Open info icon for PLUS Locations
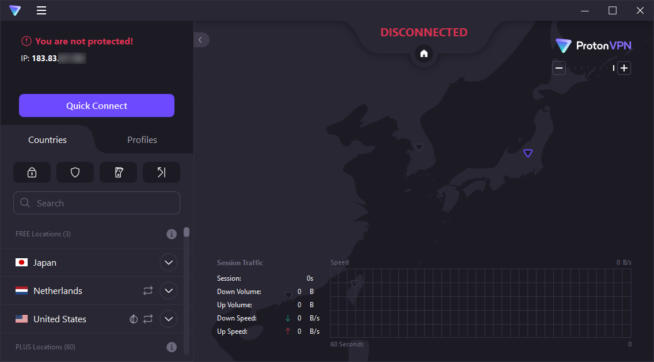 pos(171,347)
